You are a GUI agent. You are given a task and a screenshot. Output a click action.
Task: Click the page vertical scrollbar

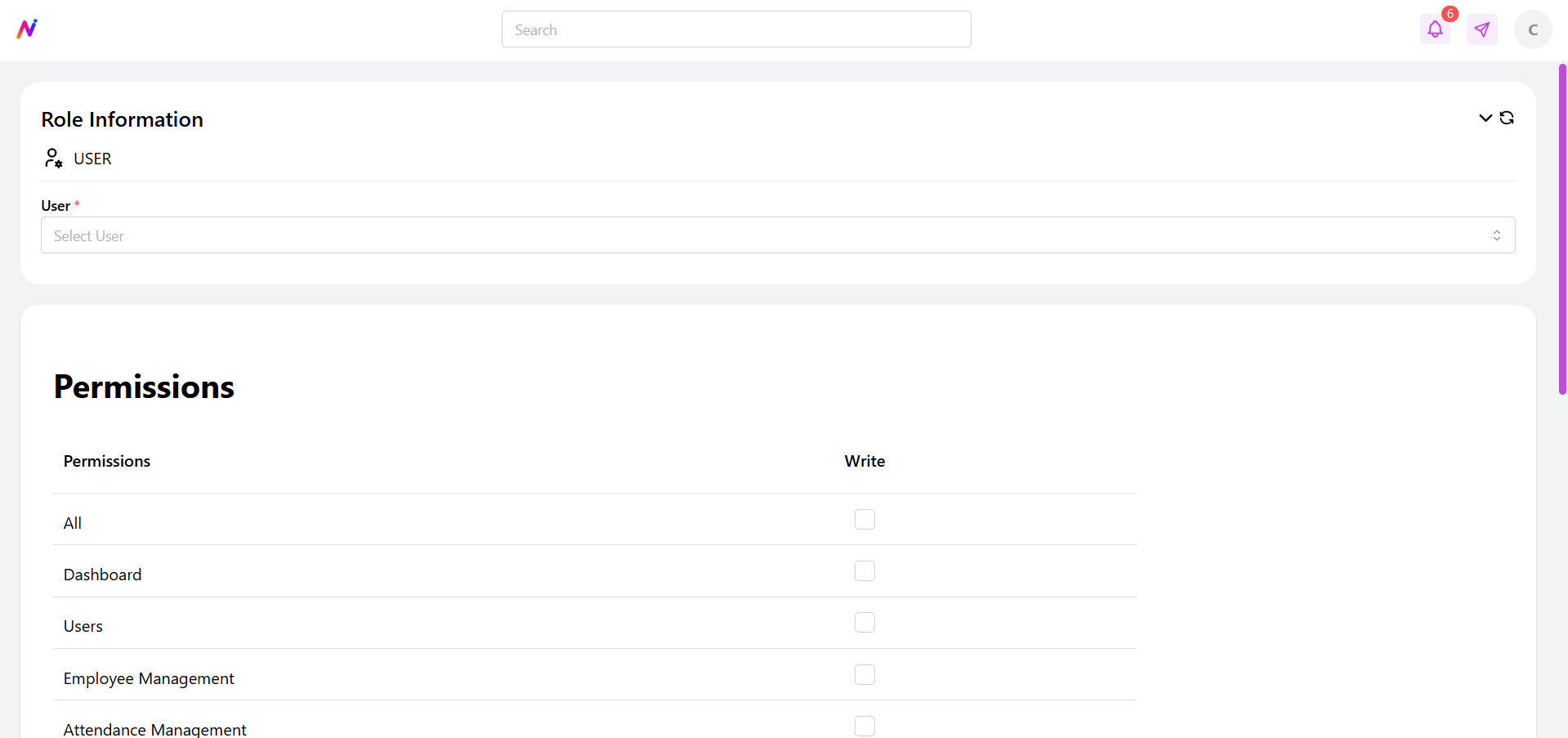coord(1562,229)
